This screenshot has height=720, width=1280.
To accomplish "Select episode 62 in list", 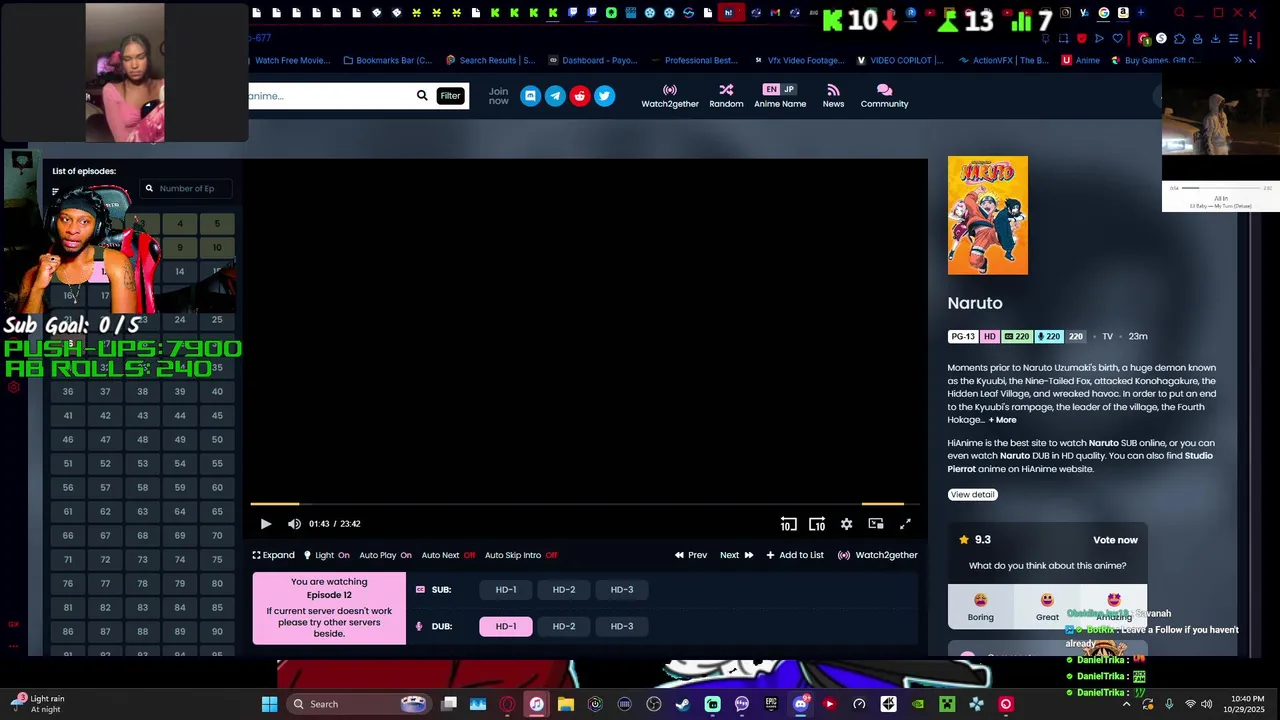I will [x=105, y=512].
